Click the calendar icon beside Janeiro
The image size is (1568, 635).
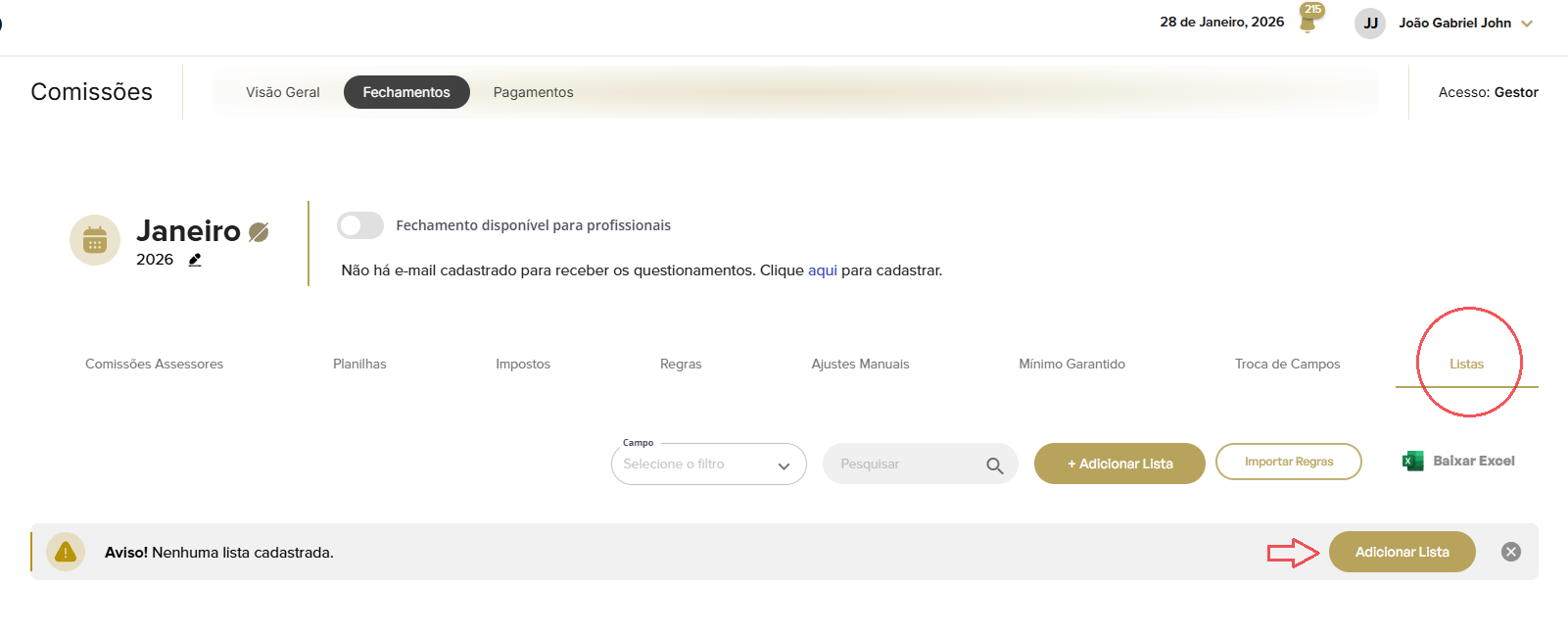click(x=95, y=240)
